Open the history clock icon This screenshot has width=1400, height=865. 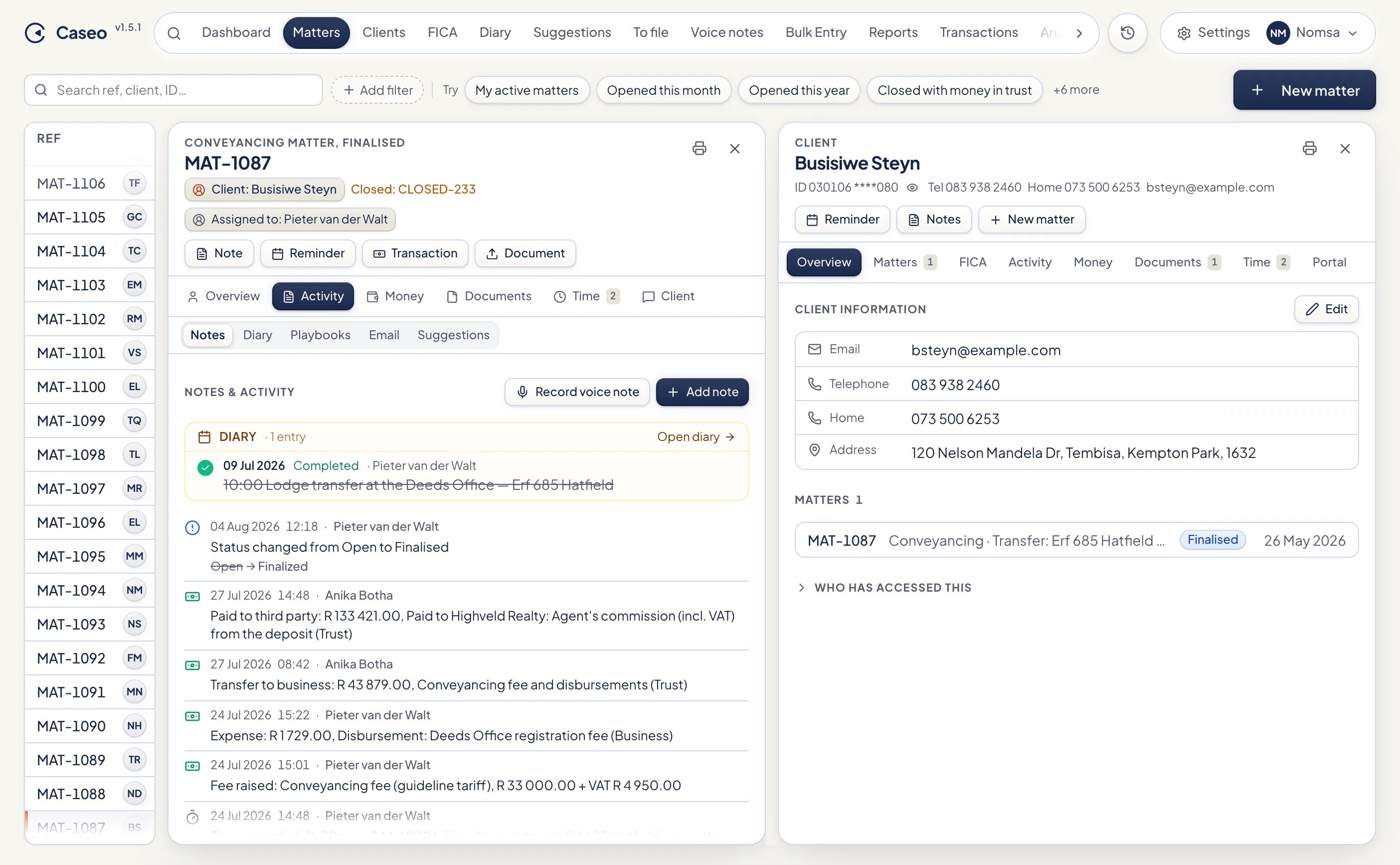click(1127, 32)
